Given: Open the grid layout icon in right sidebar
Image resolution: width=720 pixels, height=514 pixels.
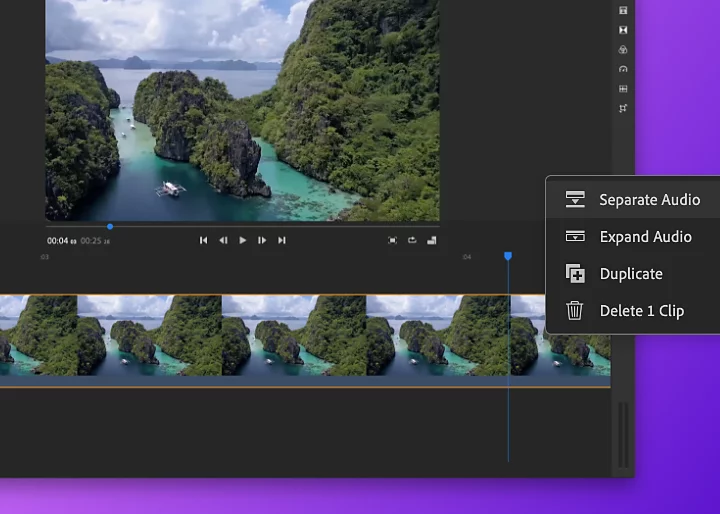Looking at the screenshot, I should click(623, 89).
